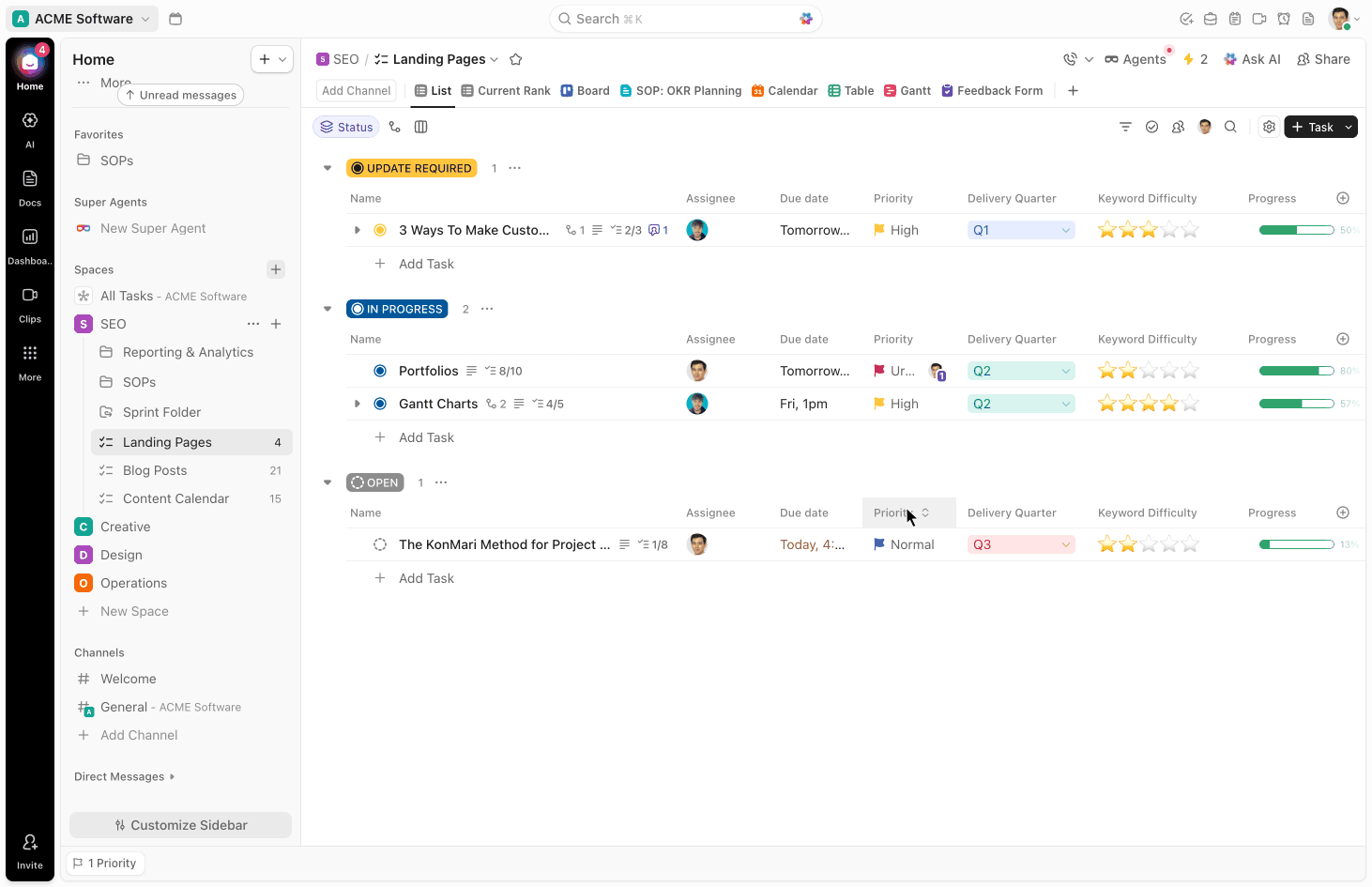Click the Customize Sidebar button
The image size is (1372, 887).
coord(180,824)
